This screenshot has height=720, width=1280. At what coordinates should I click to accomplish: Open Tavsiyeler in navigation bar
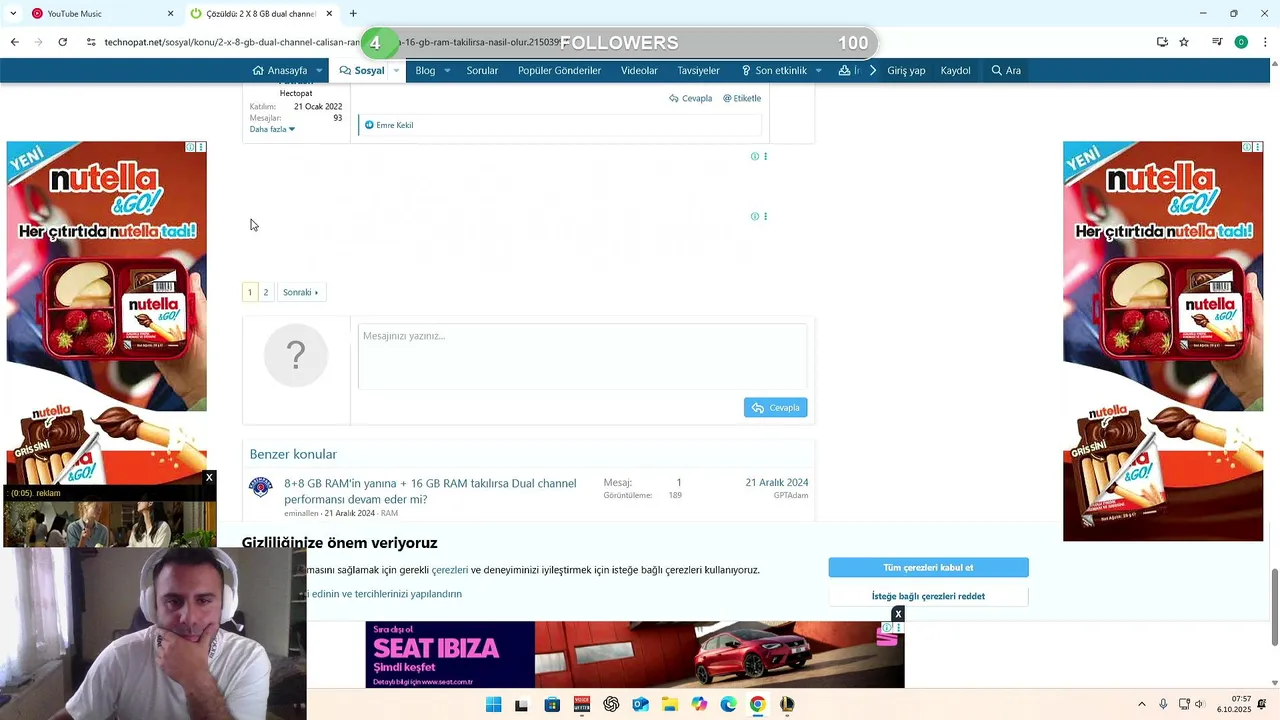click(698, 70)
